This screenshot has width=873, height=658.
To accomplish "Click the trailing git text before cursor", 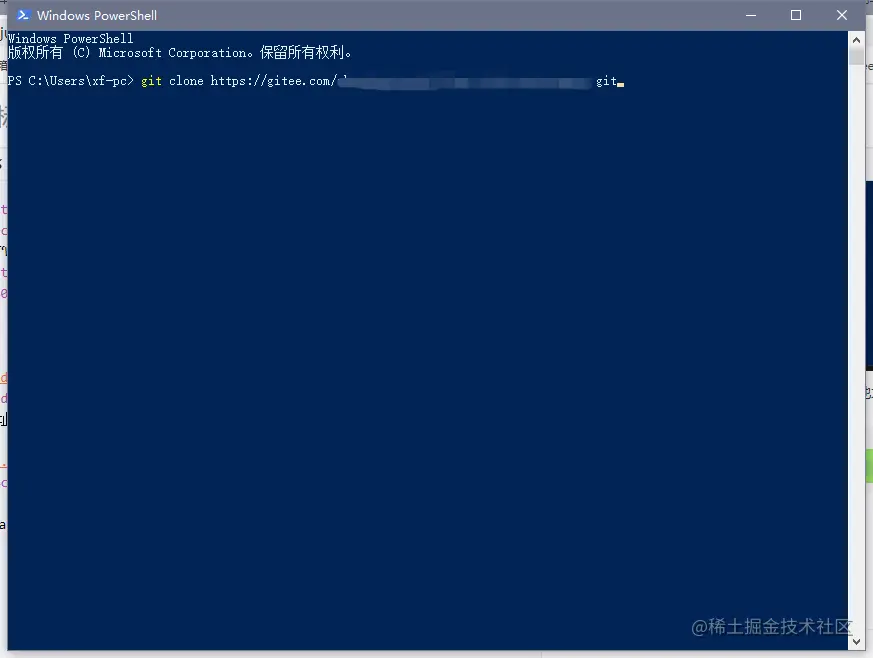I will [606, 81].
